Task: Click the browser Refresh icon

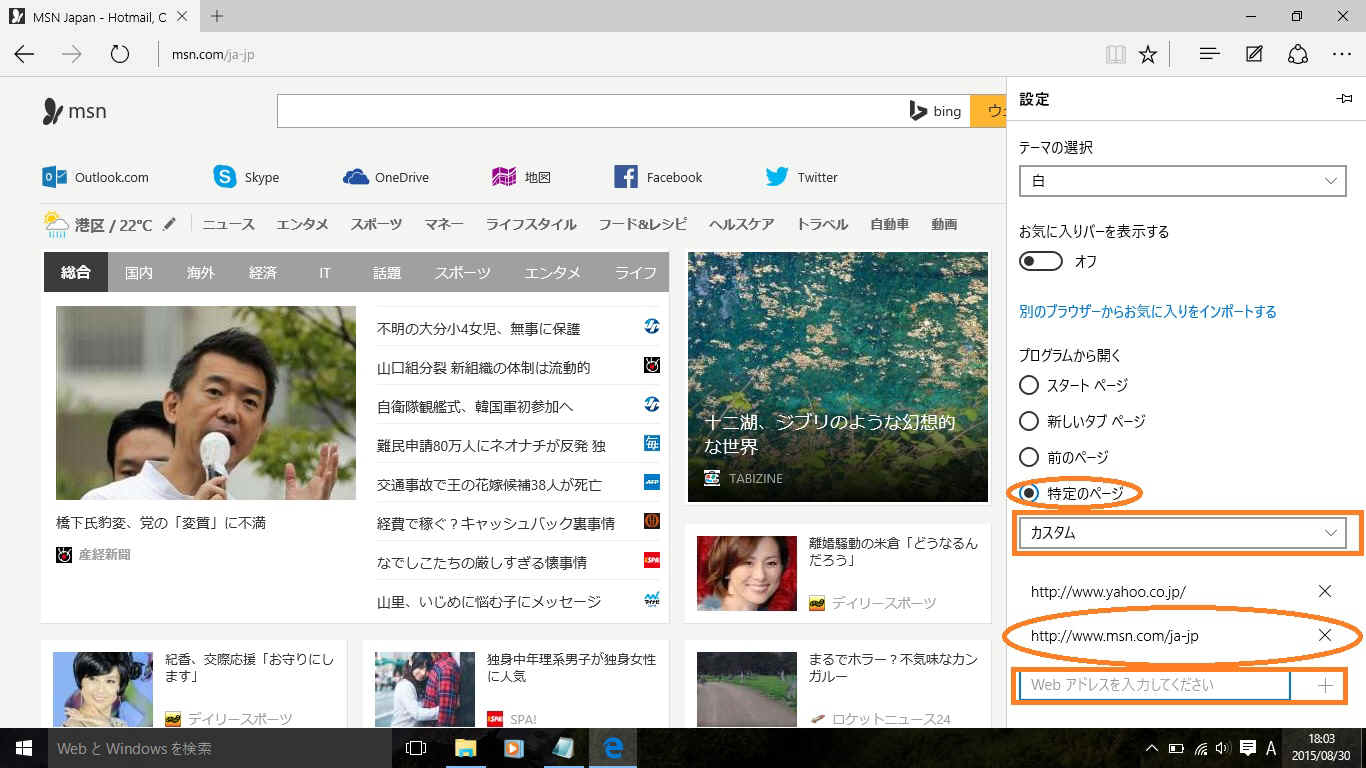Action: [120, 54]
